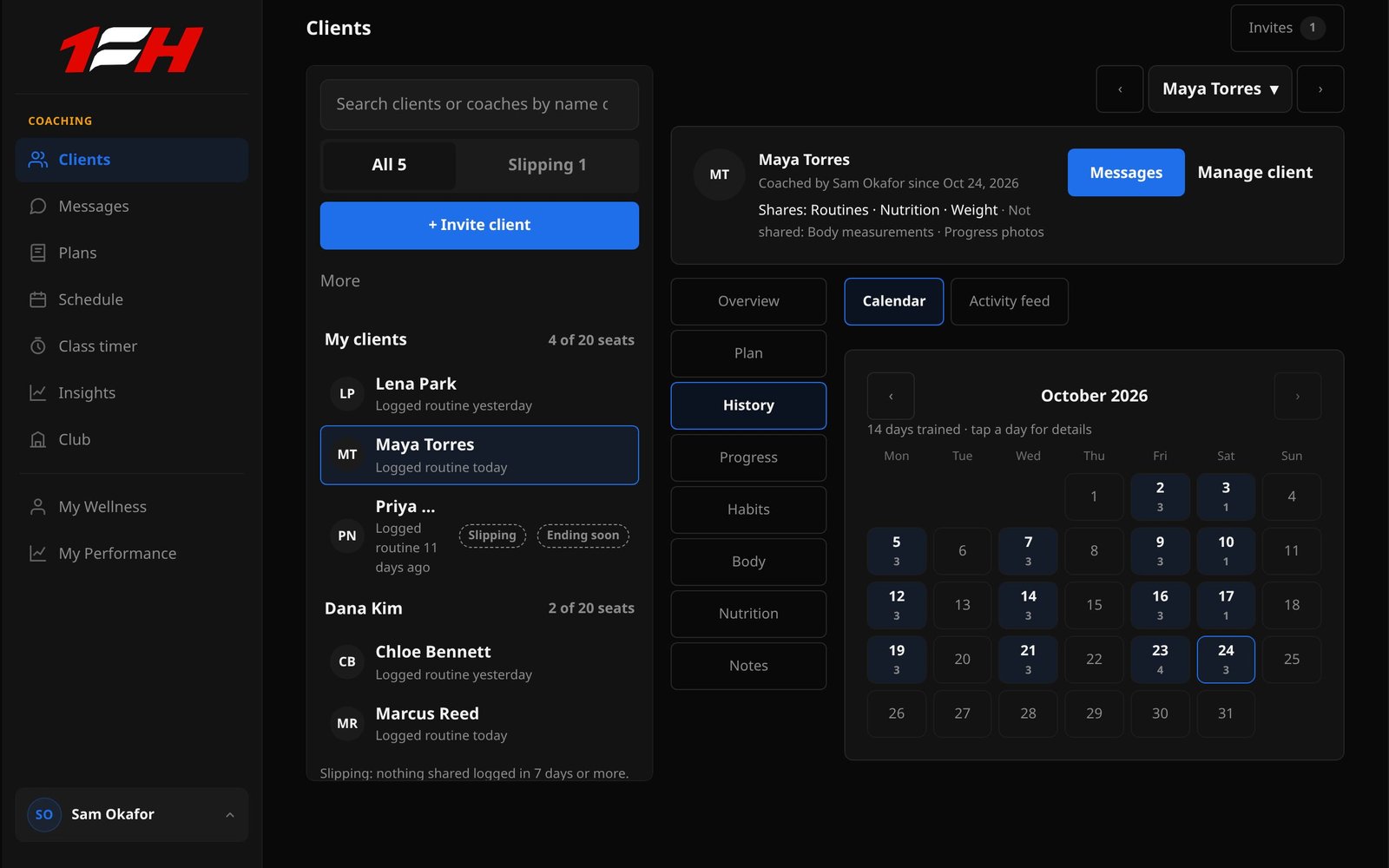The height and width of the screenshot is (868, 1389).
Task: Click the Insights chart icon
Action: point(38,393)
